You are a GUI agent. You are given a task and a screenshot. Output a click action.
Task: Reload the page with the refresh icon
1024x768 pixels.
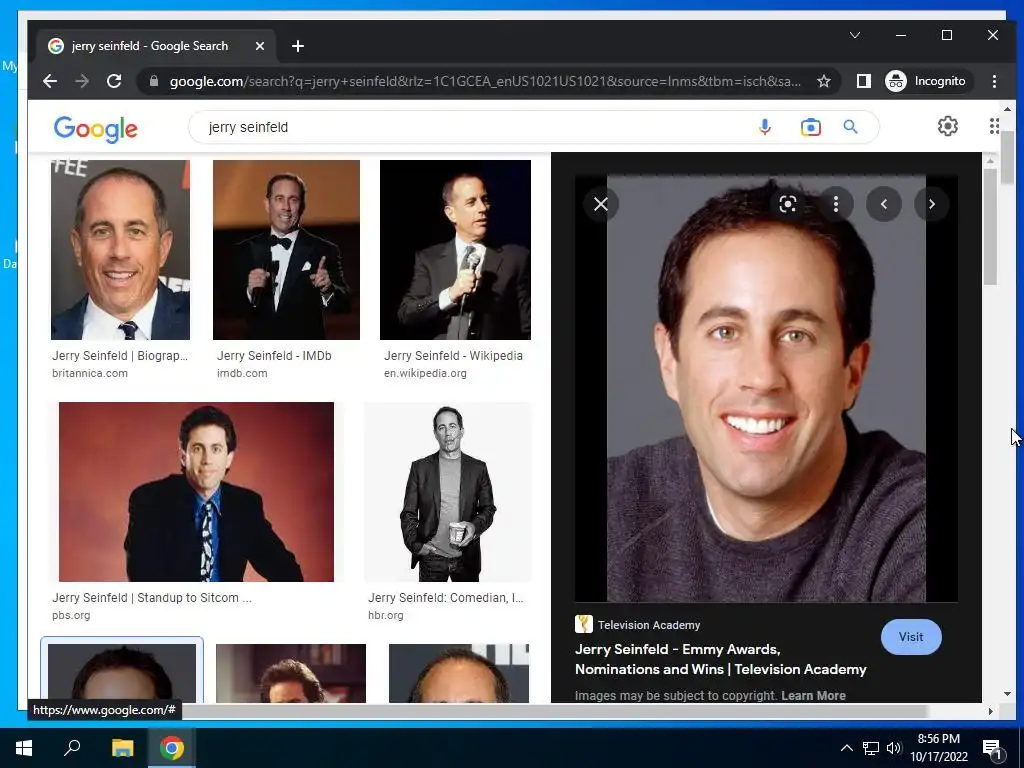point(114,81)
